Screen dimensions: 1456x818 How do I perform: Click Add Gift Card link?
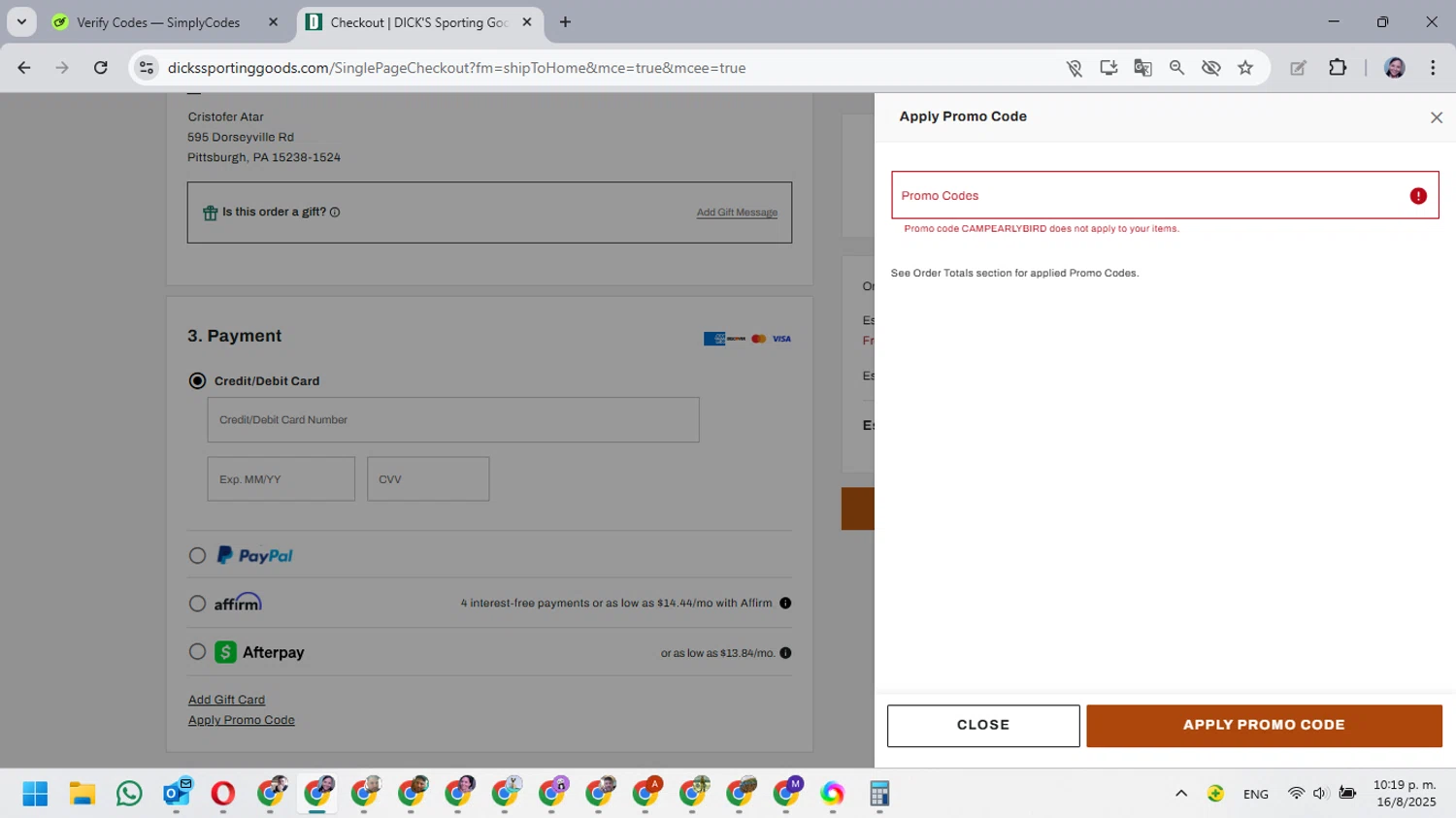(x=226, y=700)
